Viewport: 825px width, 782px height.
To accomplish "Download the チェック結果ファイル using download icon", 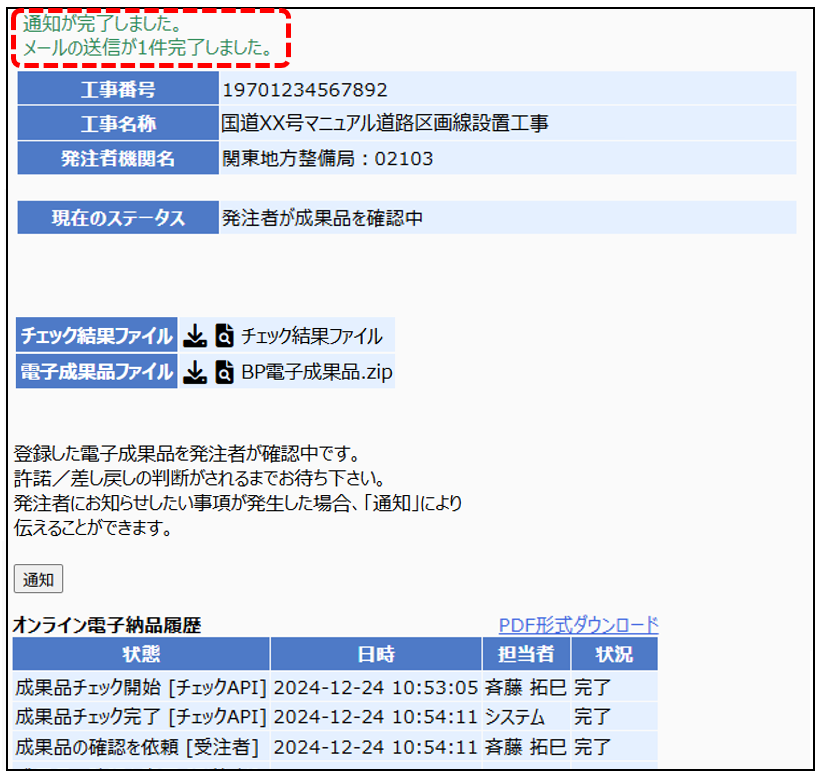I will click(195, 335).
